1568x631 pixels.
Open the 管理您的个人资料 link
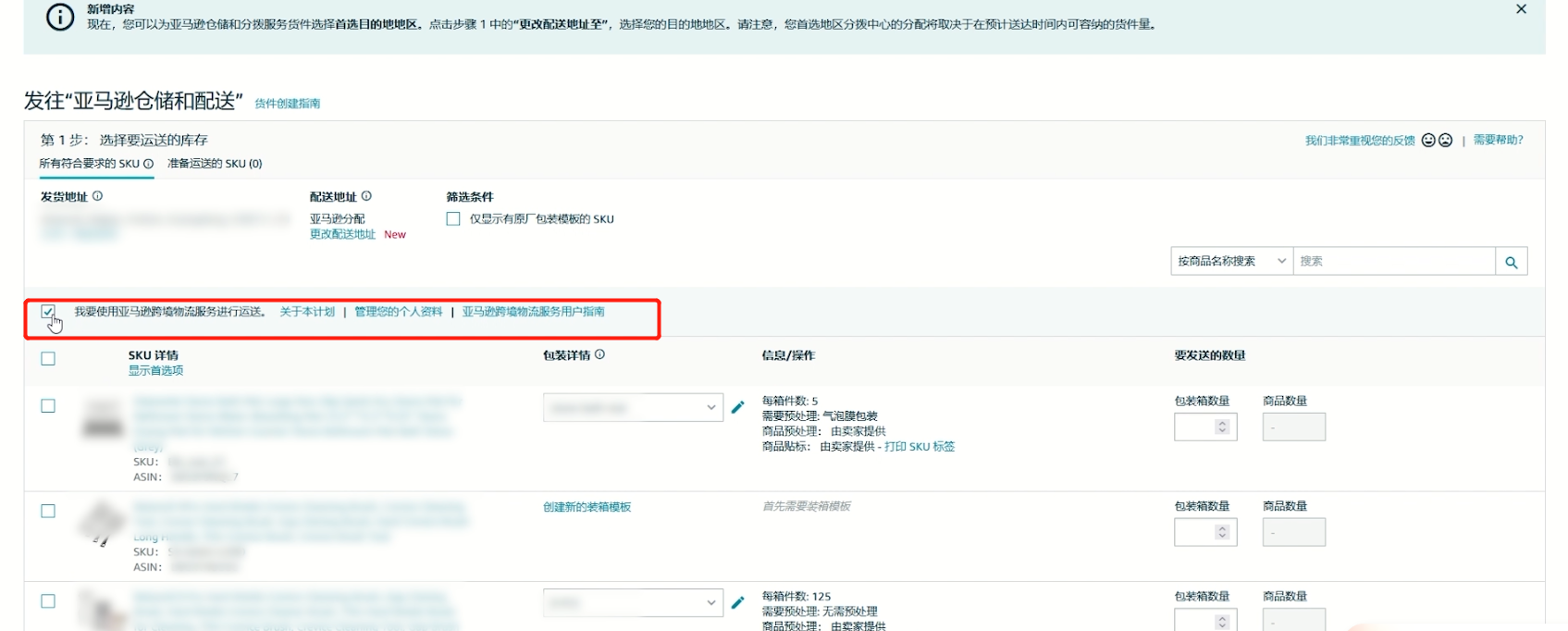(399, 312)
